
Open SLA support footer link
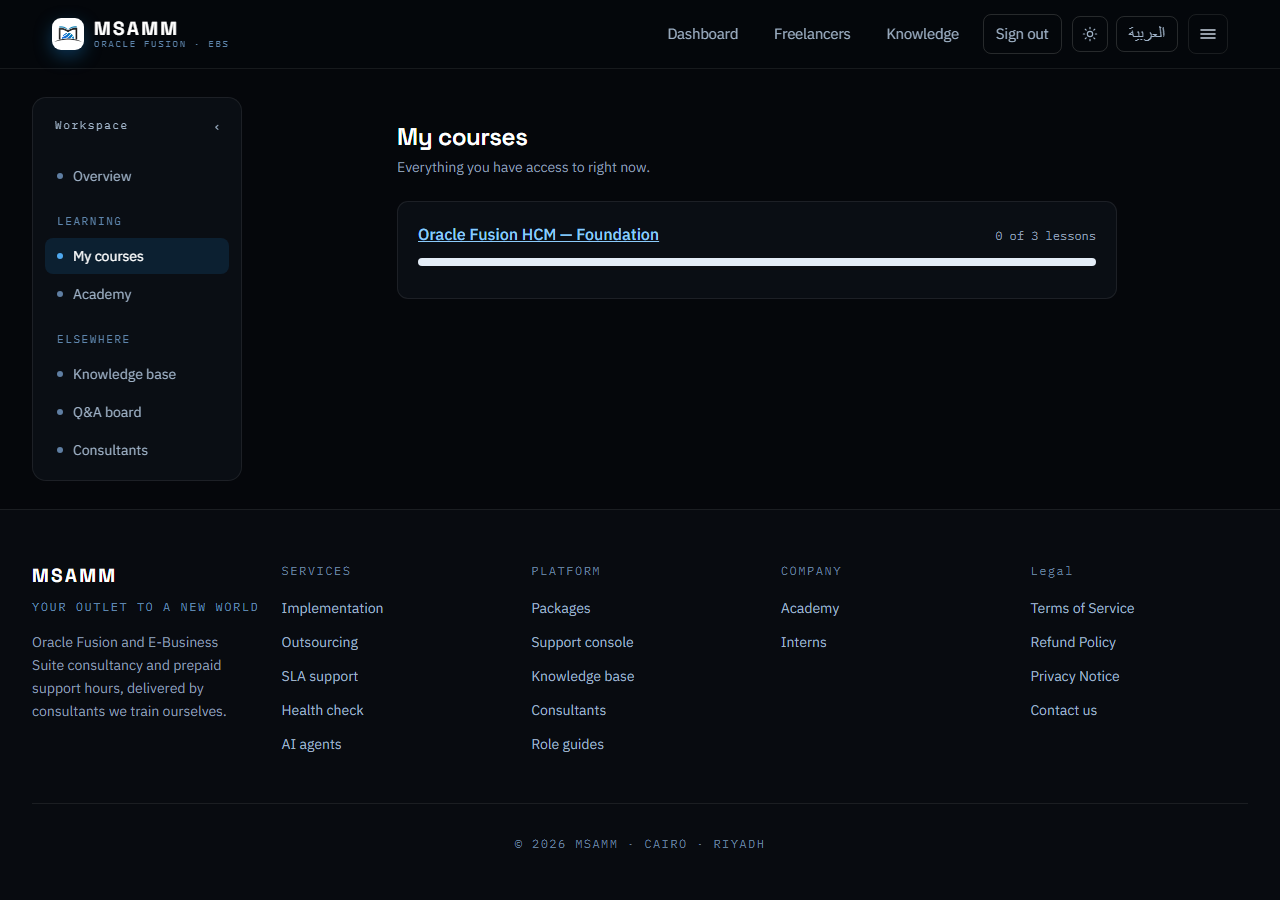tap(320, 676)
